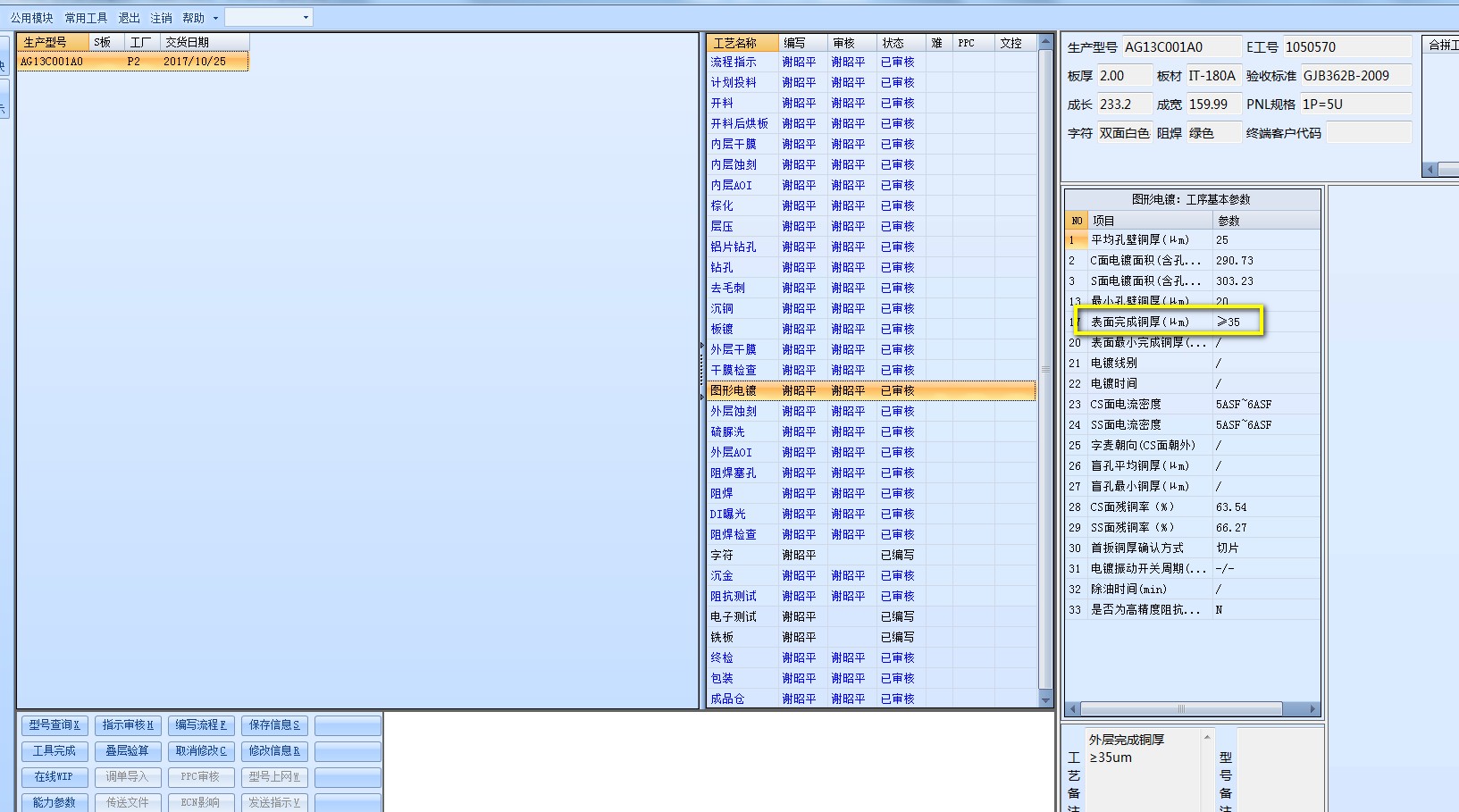
Task: Select the 电子测试 process row
Action: tap(871, 617)
